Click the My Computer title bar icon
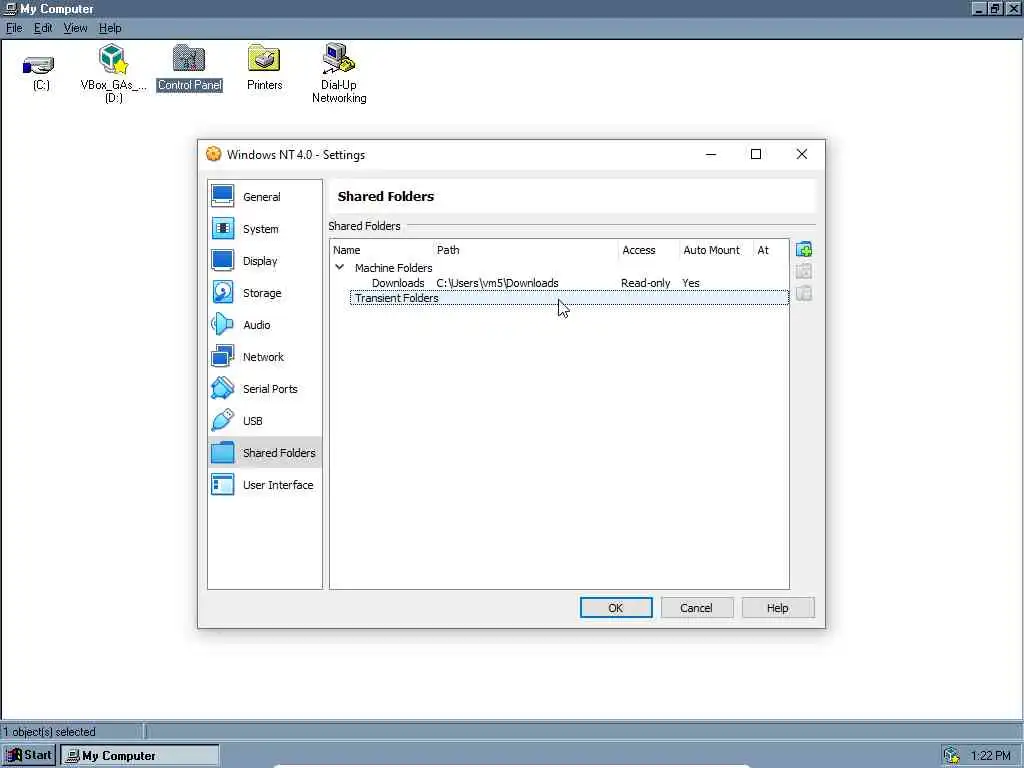The image size is (1024, 768). pyautogui.click(x=10, y=8)
